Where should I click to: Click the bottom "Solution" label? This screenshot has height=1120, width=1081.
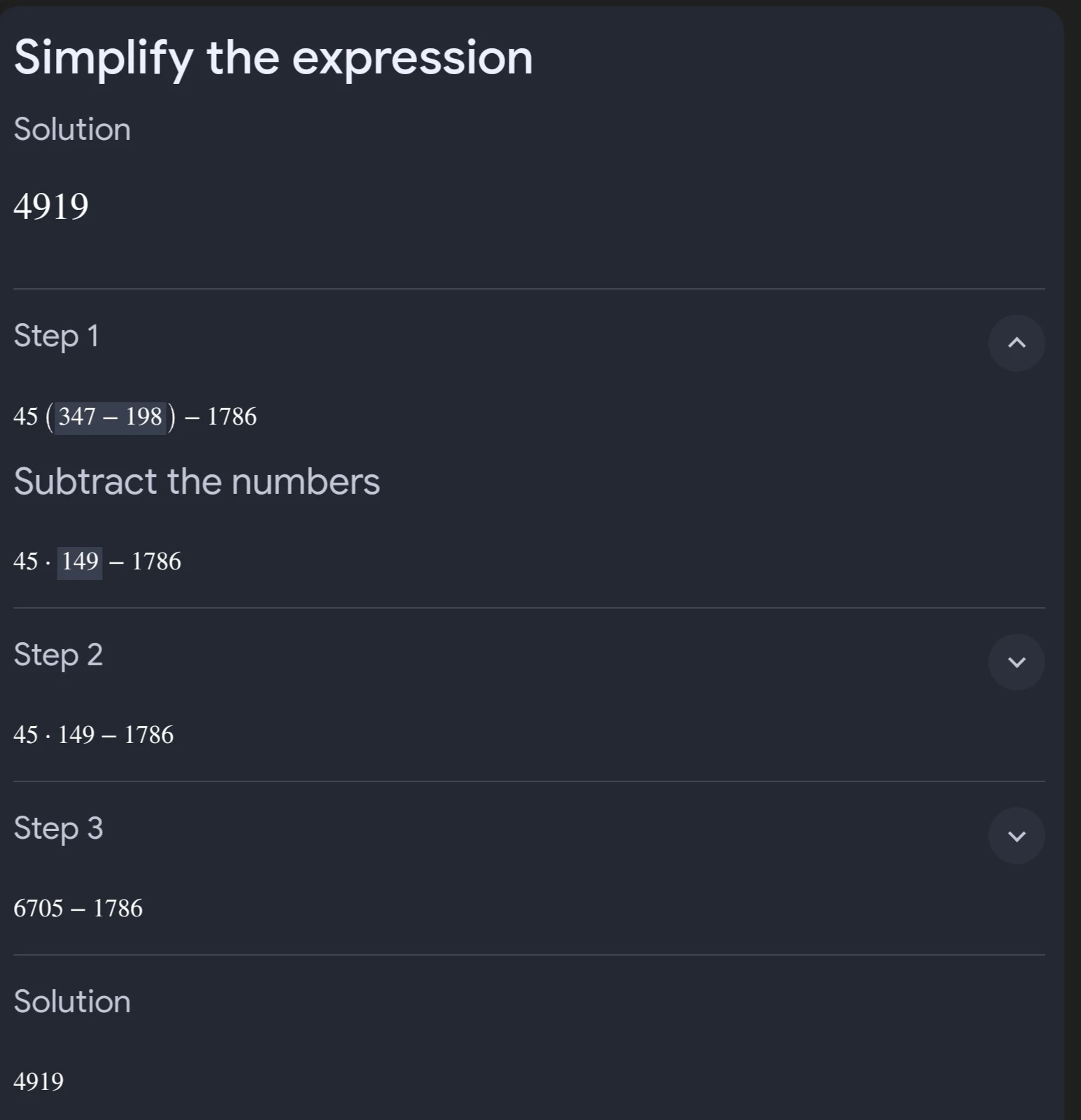click(x=72, y=1002)
